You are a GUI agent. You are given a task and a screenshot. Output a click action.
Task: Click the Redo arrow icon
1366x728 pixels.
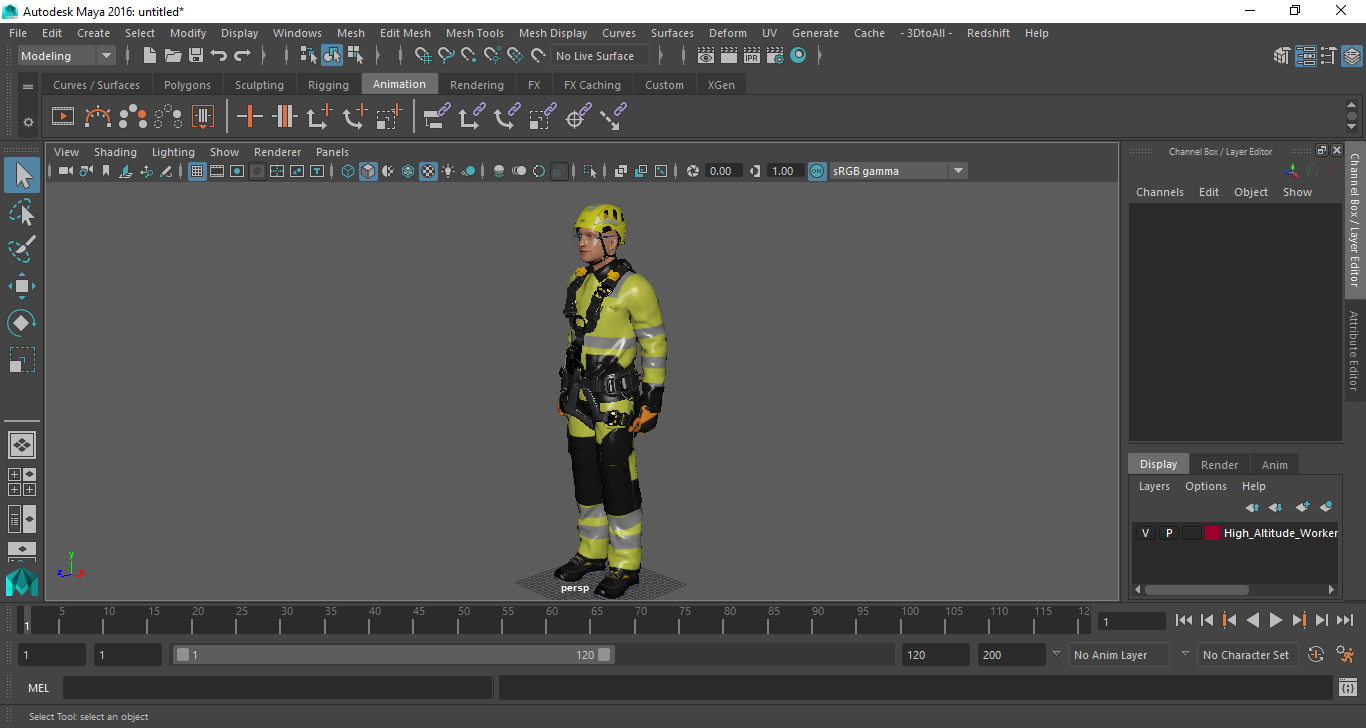click(x=242, y=56)
